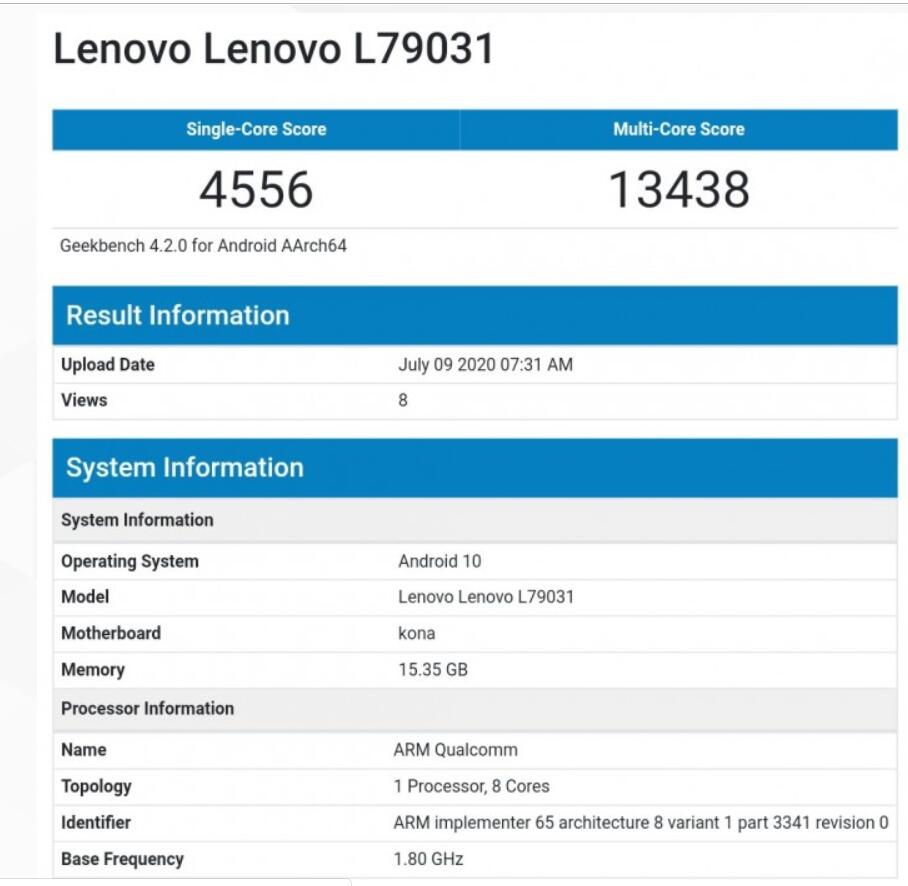908x886 pixels.
Task: Click the Views count value 8
Action: pos(403,400)
